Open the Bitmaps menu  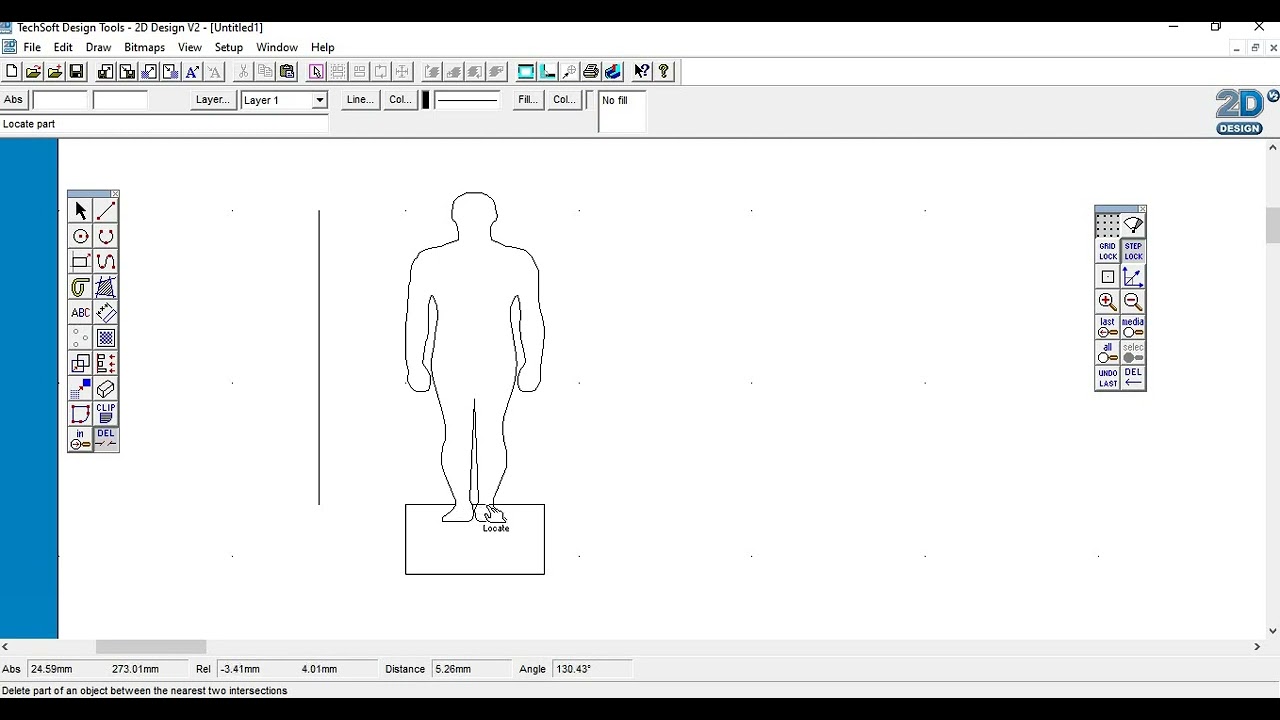tap(144, 47)
